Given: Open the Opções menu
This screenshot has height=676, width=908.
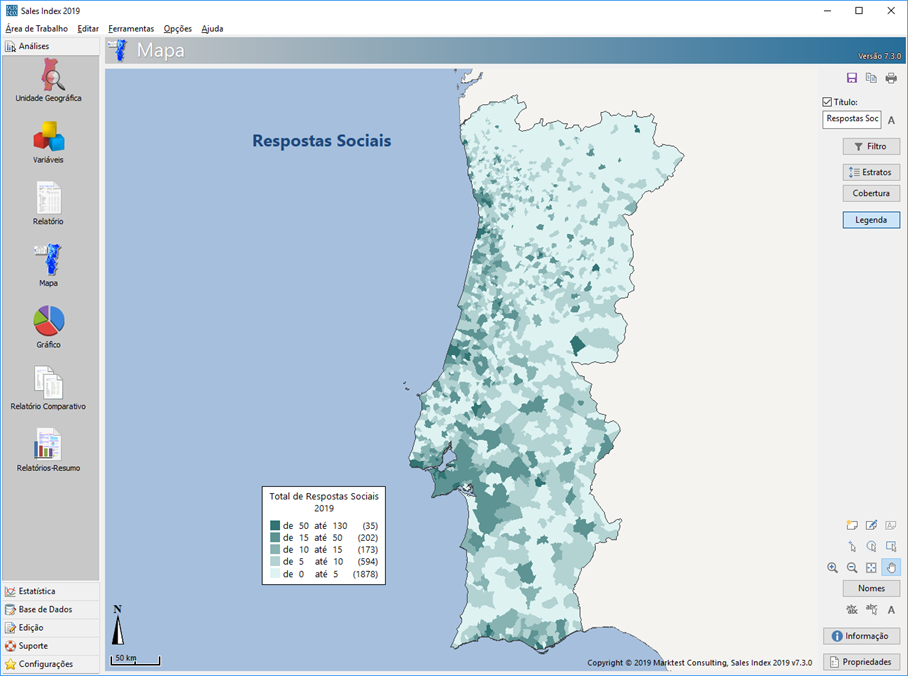Looking at the screenshot, I should click(177, 29).
